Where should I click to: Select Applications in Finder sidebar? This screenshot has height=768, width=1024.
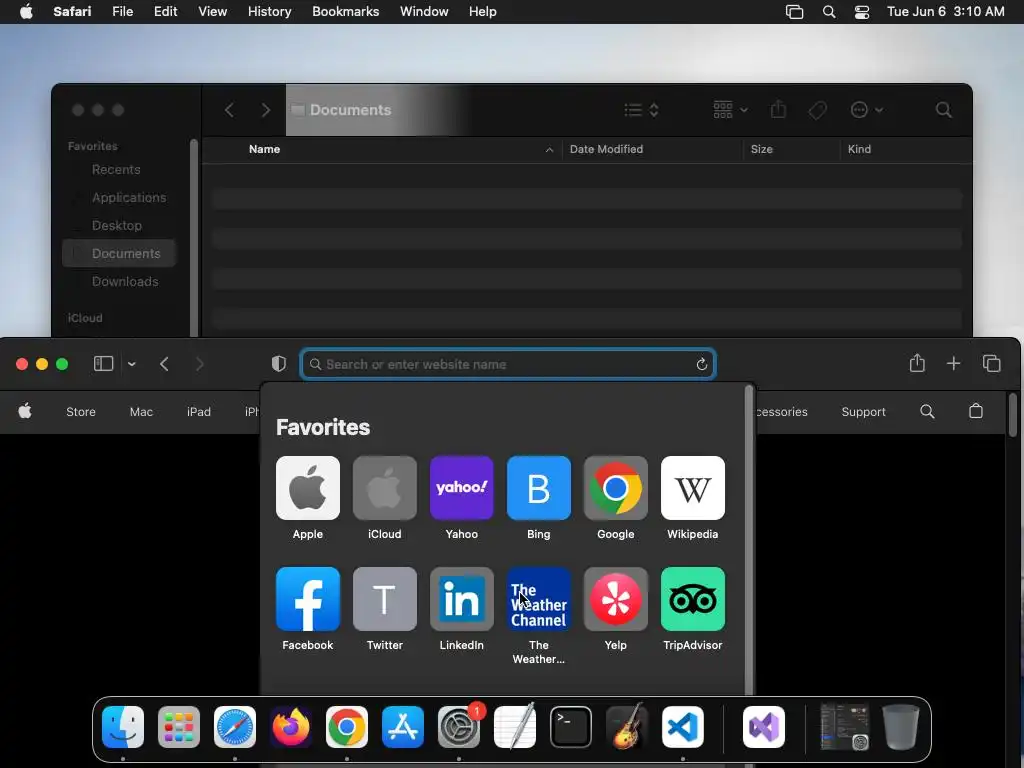[x=129, y=198]
